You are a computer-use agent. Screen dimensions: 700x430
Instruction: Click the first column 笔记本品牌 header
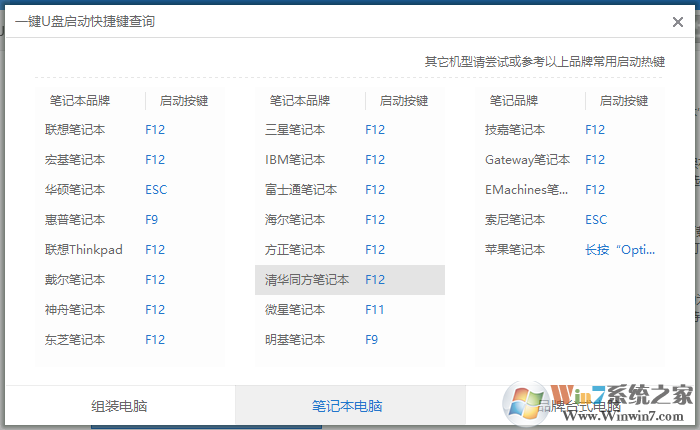[80, 100]
